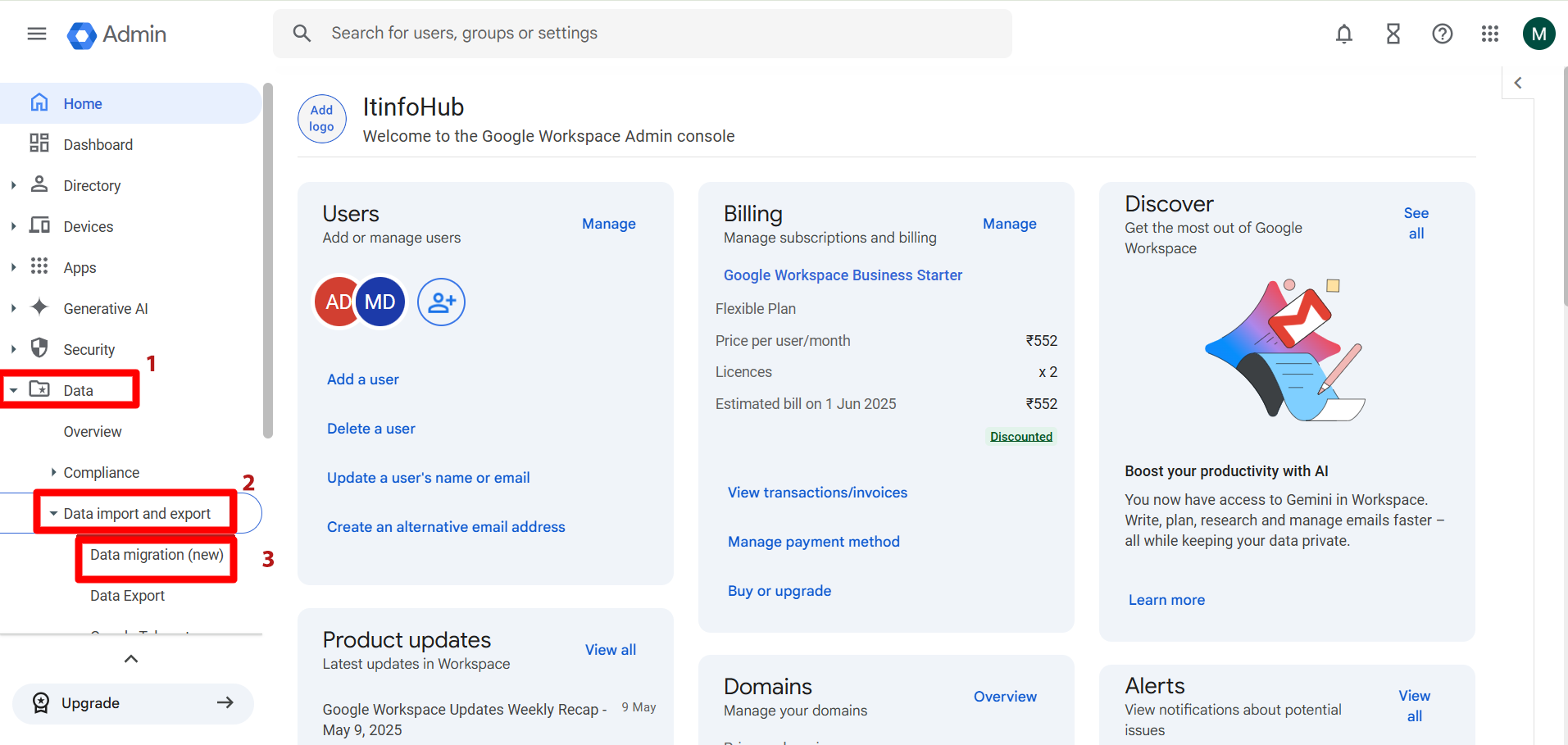
Task: Open the Dashboard menu item
Action: click(x=131, y=144)
